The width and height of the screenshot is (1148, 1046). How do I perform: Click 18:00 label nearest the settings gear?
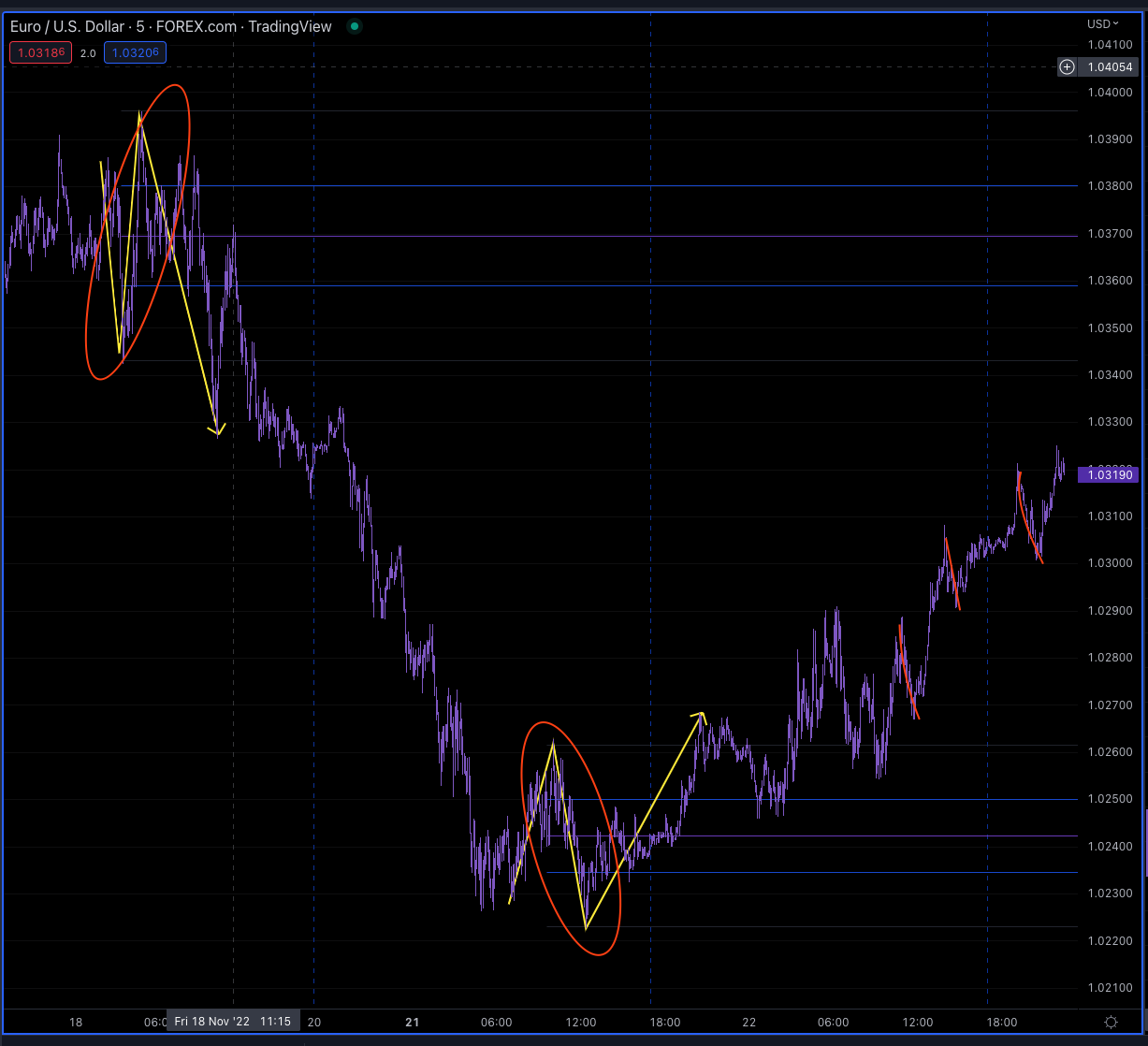point(1002,1023)
